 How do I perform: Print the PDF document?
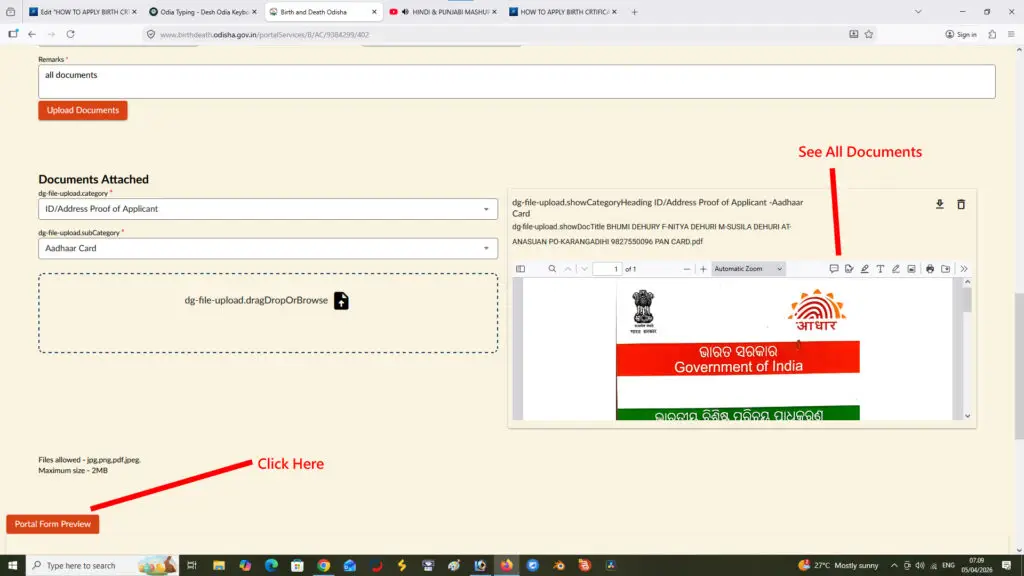[930, 269]
